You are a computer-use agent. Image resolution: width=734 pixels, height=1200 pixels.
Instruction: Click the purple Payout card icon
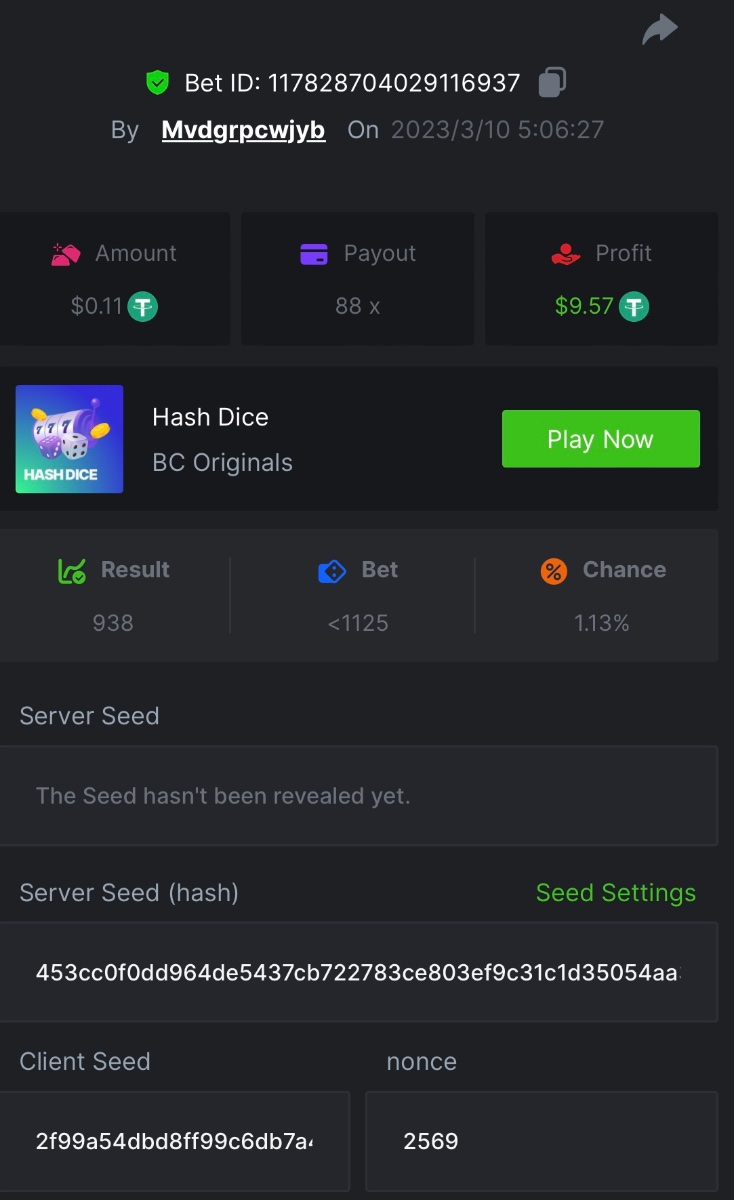pos(314,254)
